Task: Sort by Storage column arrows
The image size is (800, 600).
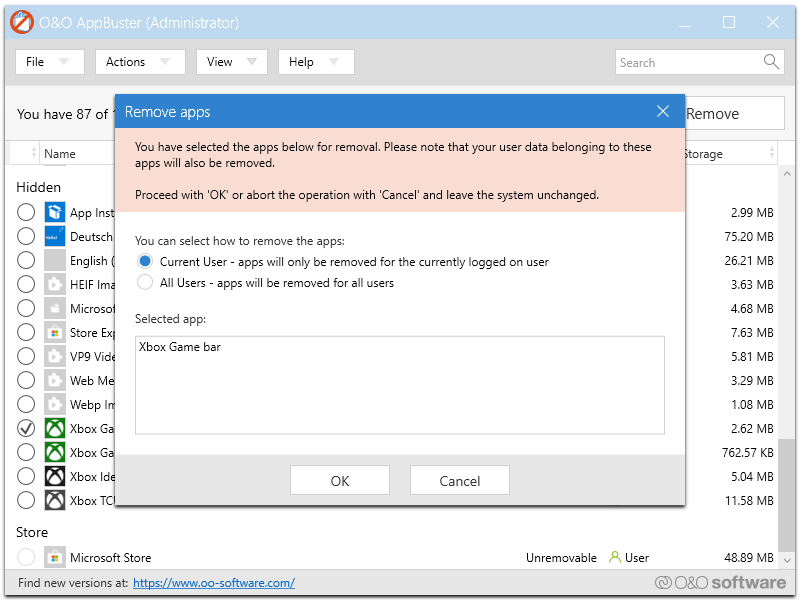Action: pos(771,153)
